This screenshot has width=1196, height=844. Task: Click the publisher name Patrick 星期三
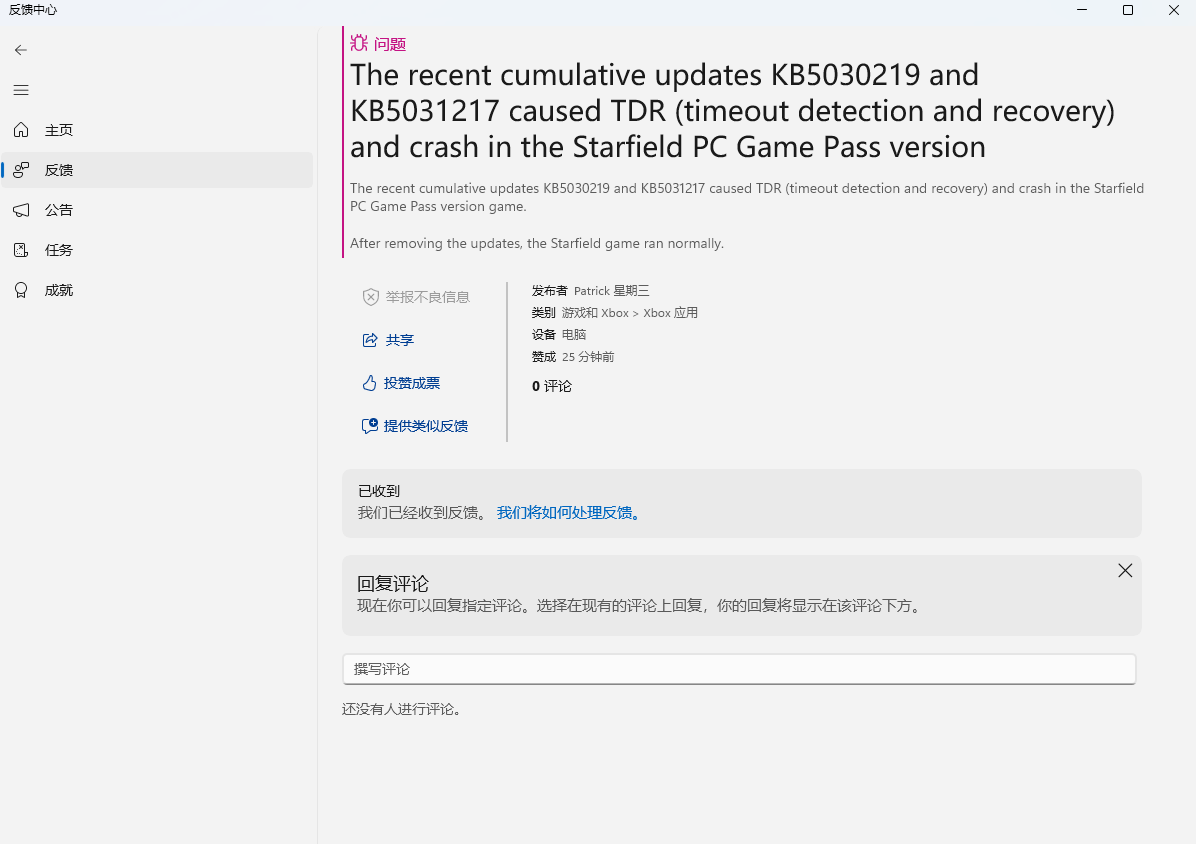[612, 290]
